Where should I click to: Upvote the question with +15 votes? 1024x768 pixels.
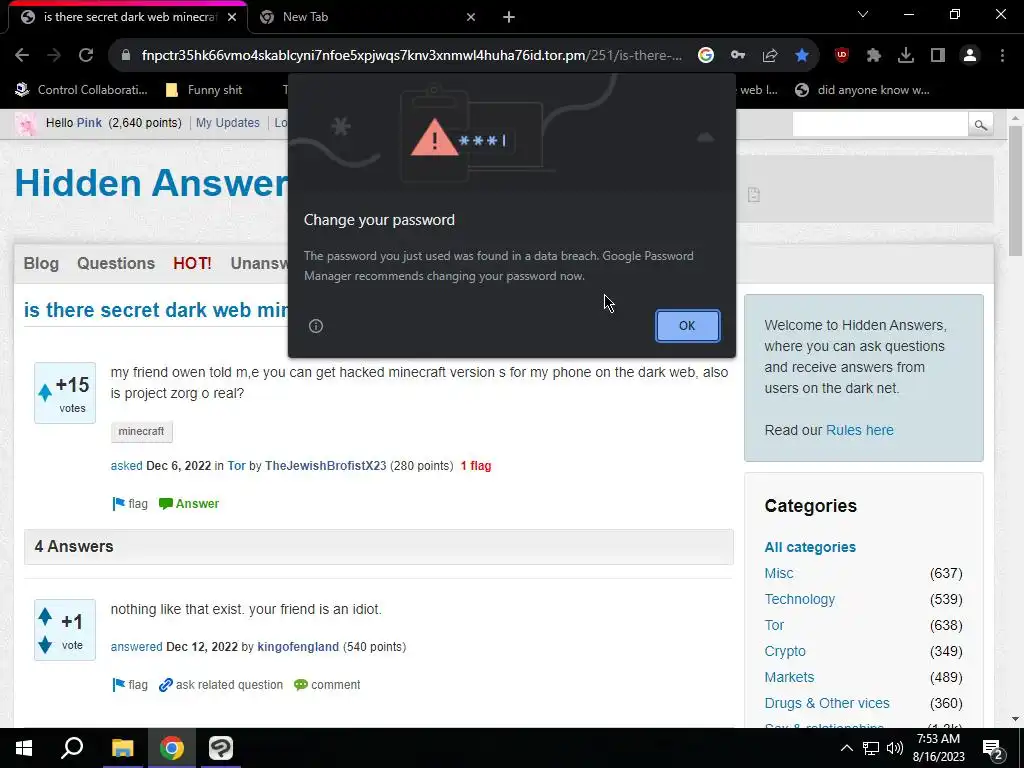45,392
